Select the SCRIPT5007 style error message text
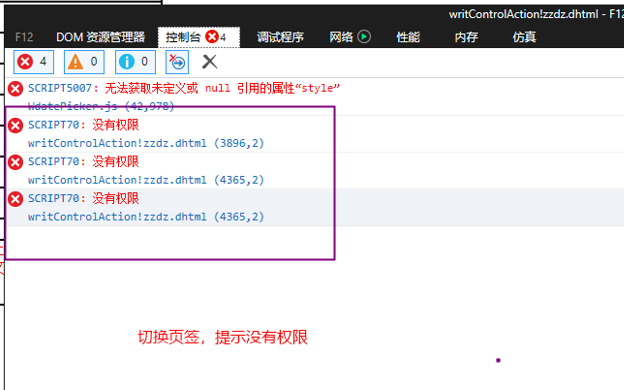This screenshot has width=624, height=390. point(183,88)
